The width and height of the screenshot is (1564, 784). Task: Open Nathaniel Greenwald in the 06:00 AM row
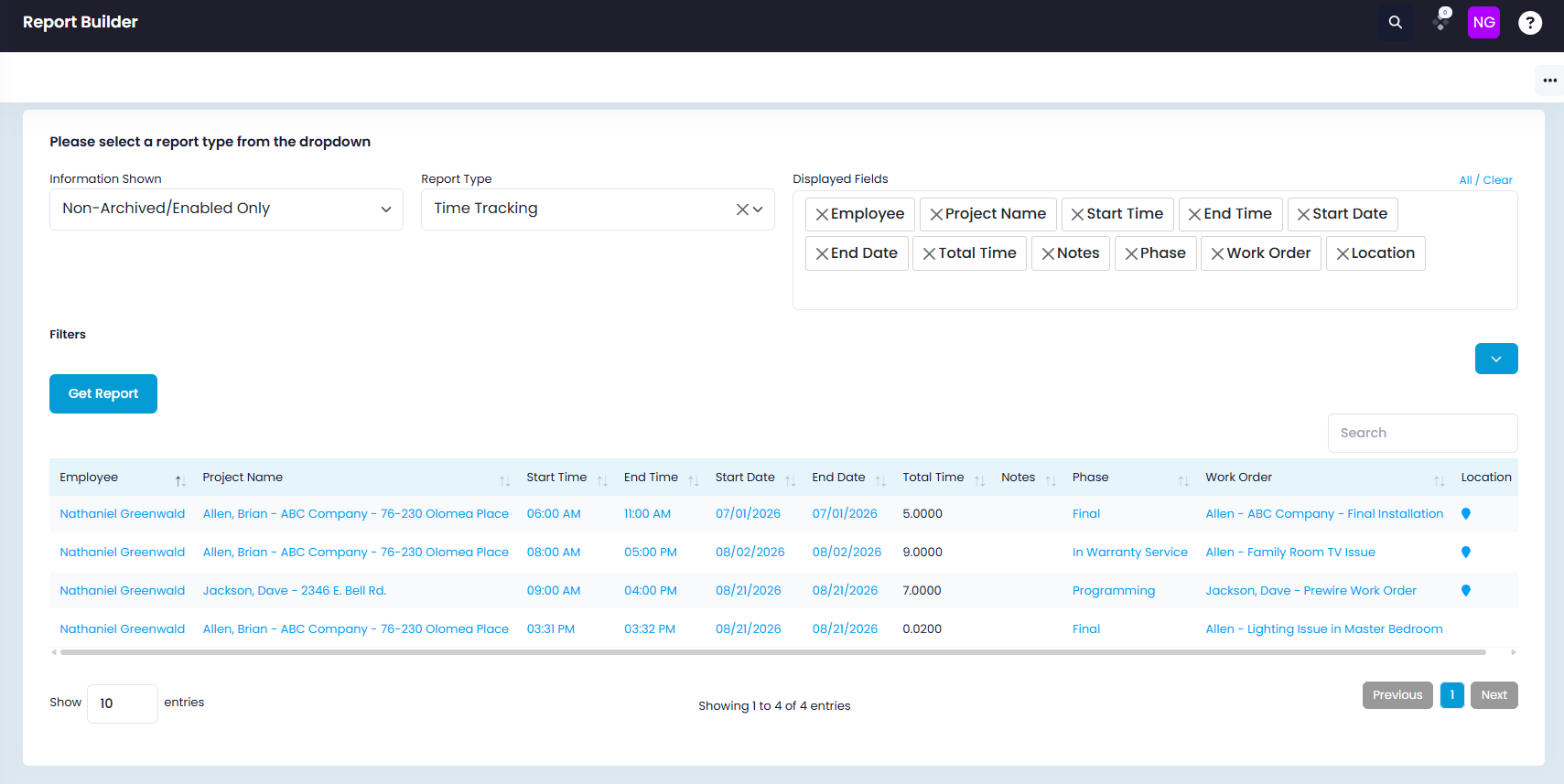(123, 514)
